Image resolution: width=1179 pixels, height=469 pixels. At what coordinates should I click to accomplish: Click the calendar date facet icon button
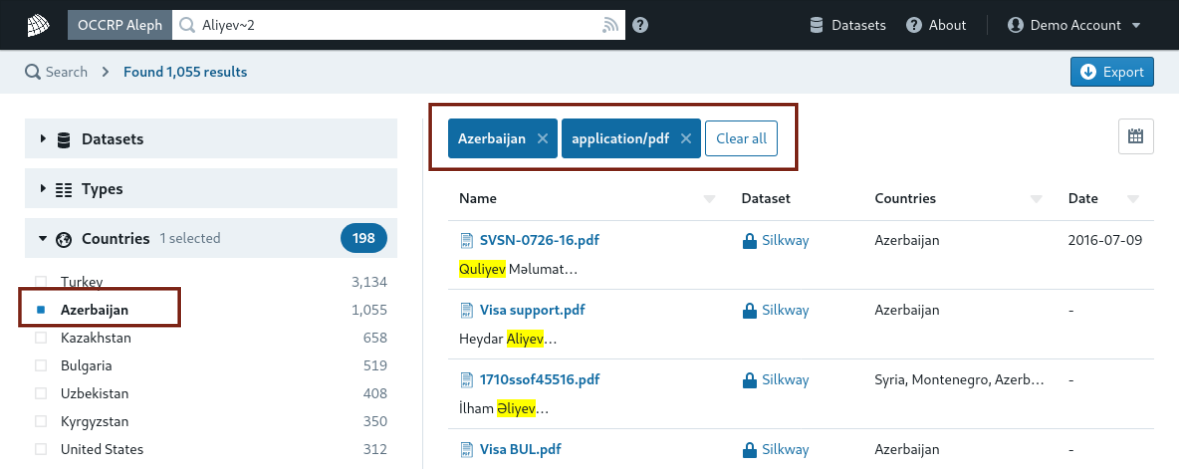[1135, 137]
